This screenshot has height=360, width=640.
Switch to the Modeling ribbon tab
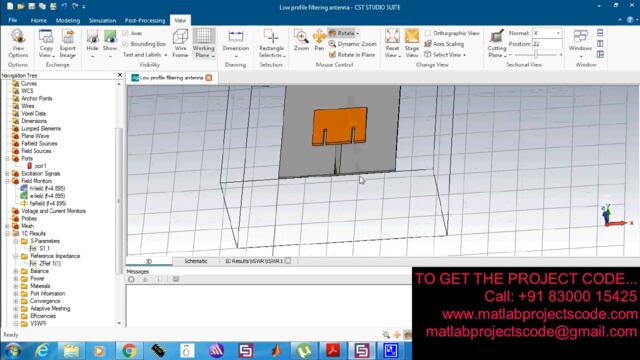pos(68,20)
